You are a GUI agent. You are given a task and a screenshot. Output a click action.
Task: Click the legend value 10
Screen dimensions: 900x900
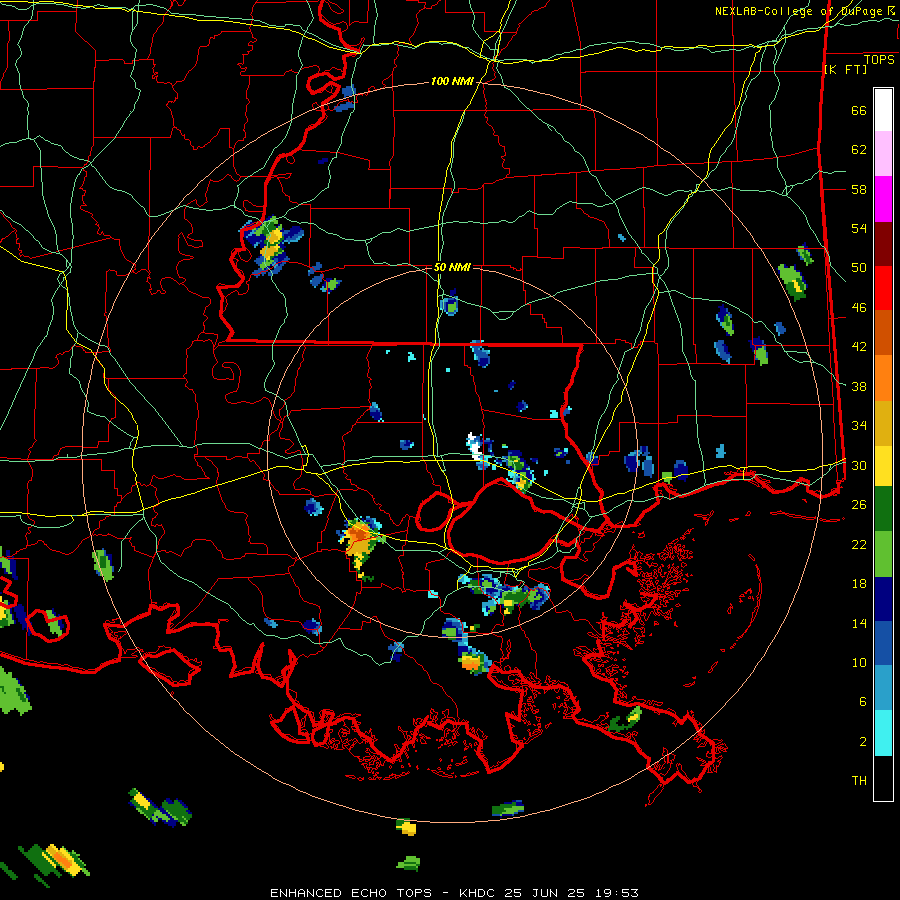859,662
